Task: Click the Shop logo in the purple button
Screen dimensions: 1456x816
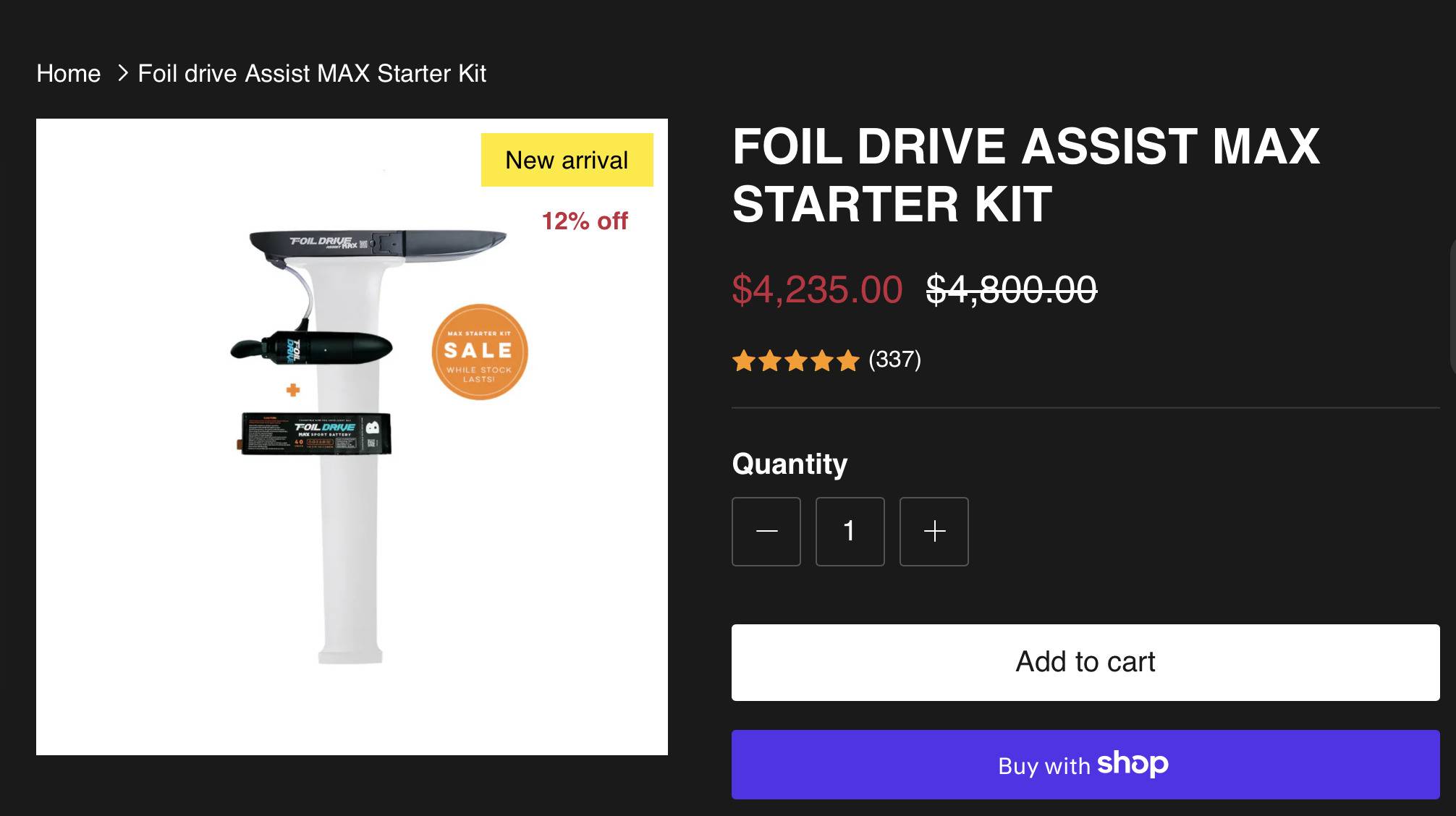Action: click(x=1133, y=764)
